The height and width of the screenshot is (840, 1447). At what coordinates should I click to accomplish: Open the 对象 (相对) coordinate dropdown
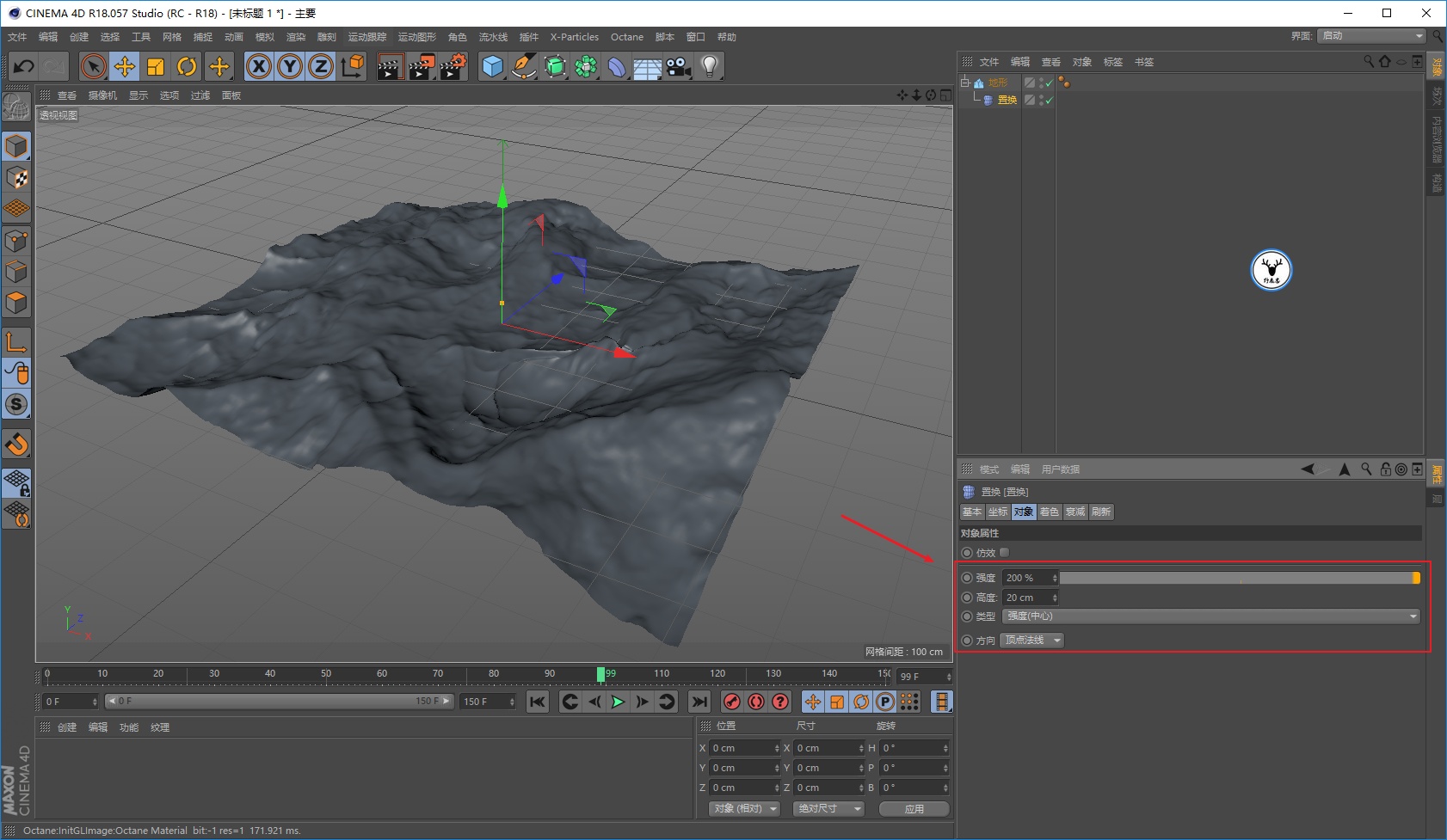pos(744,809)
